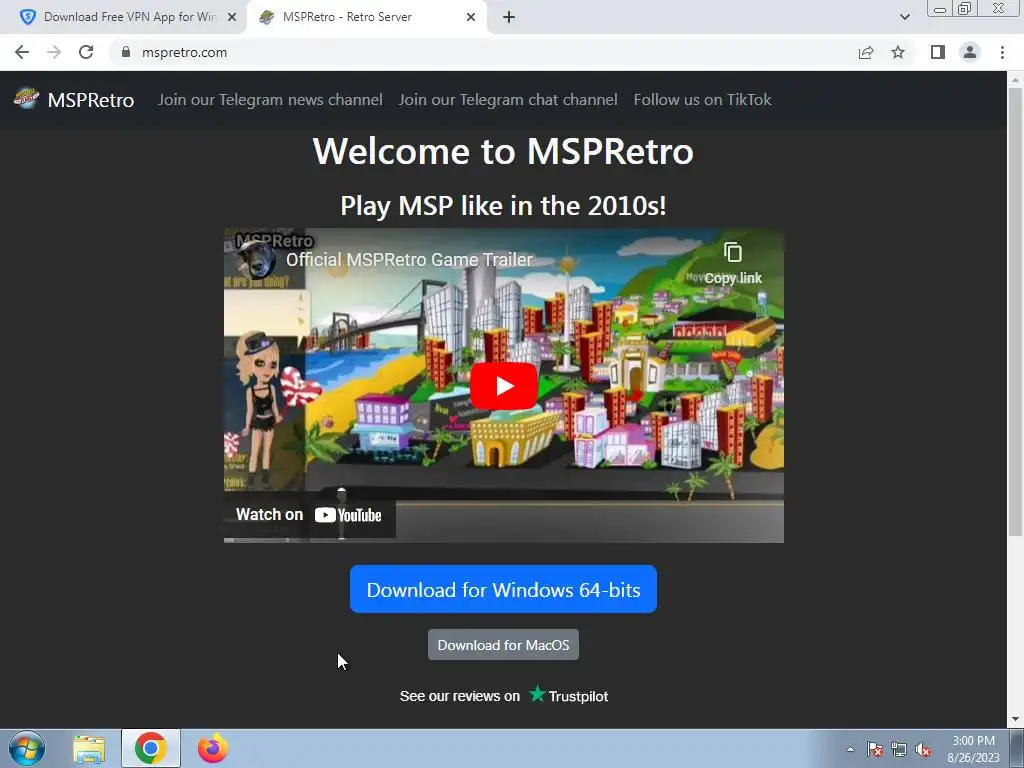Open the network status tray icon

pos(899,750)
